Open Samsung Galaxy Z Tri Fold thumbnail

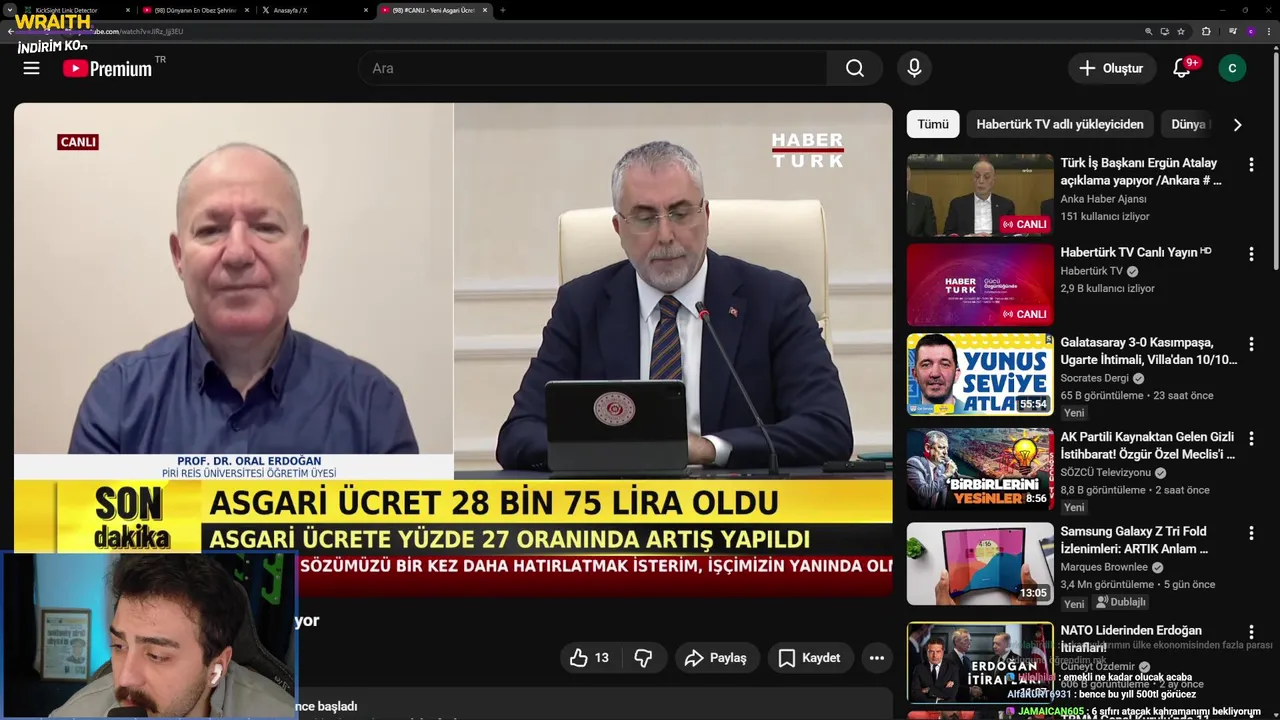pos(980,564)
